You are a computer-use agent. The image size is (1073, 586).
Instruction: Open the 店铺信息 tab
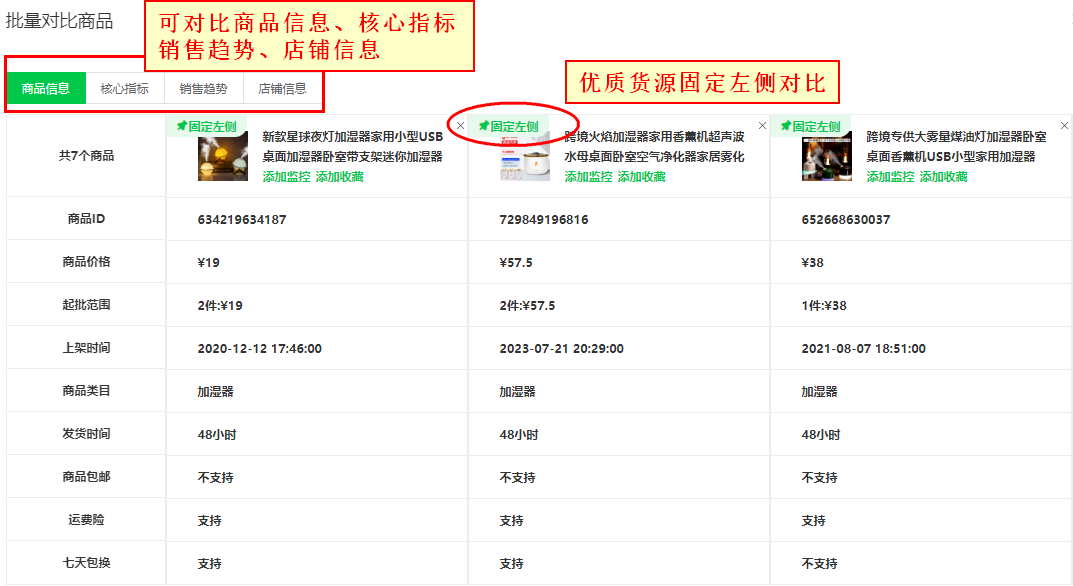(x=282, y=88)
